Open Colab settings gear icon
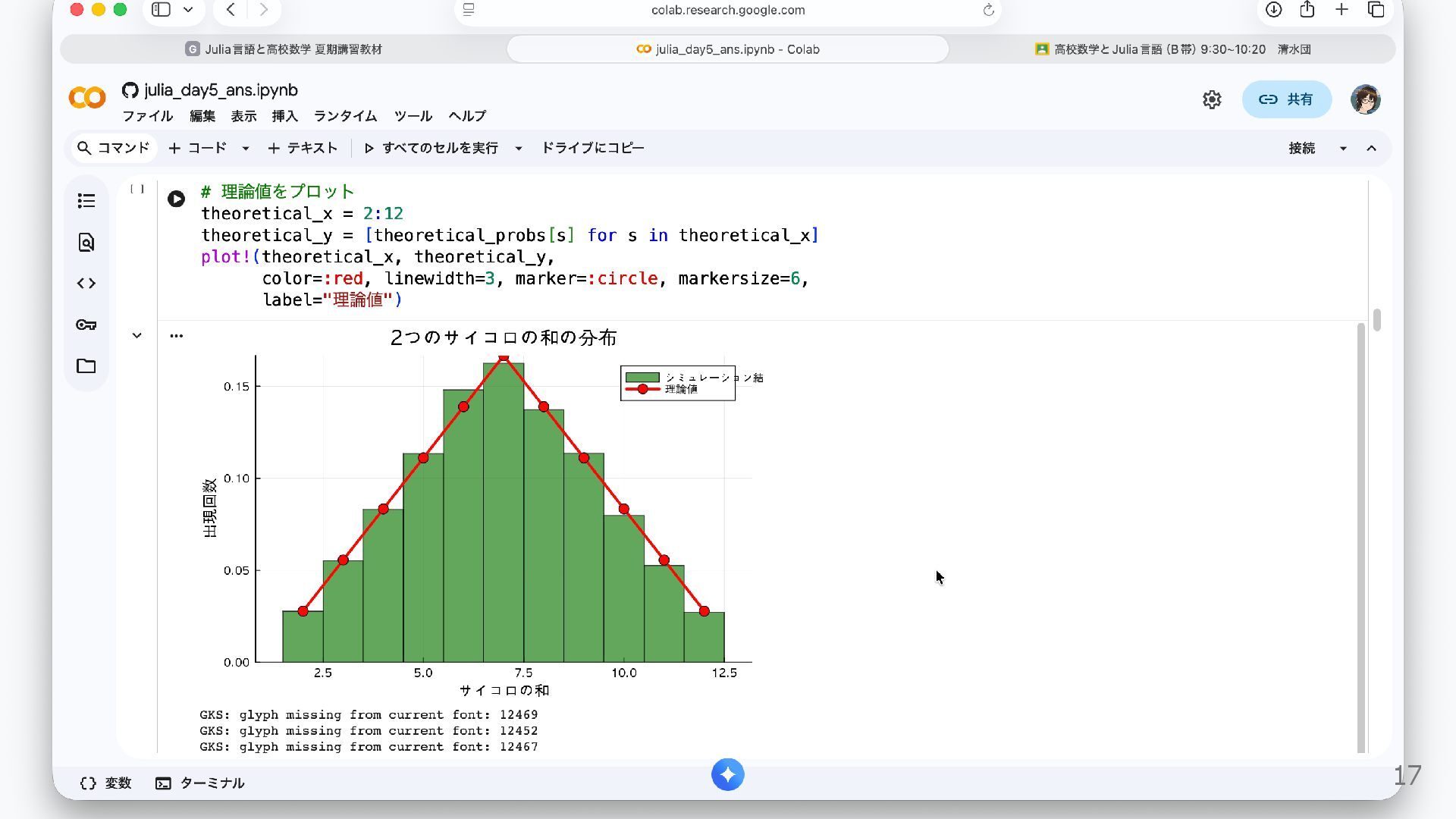1456x819 pixels. click(1212, 99)
